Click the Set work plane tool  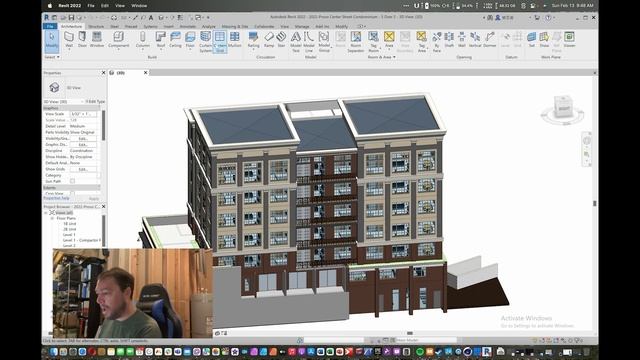(531, 40)
